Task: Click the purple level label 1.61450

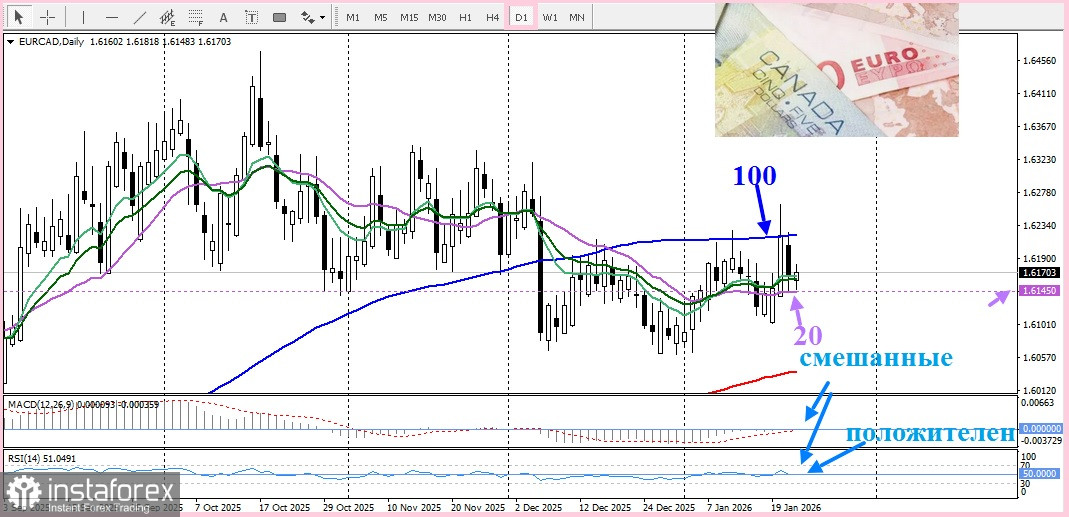Action: click(1040, 291)
